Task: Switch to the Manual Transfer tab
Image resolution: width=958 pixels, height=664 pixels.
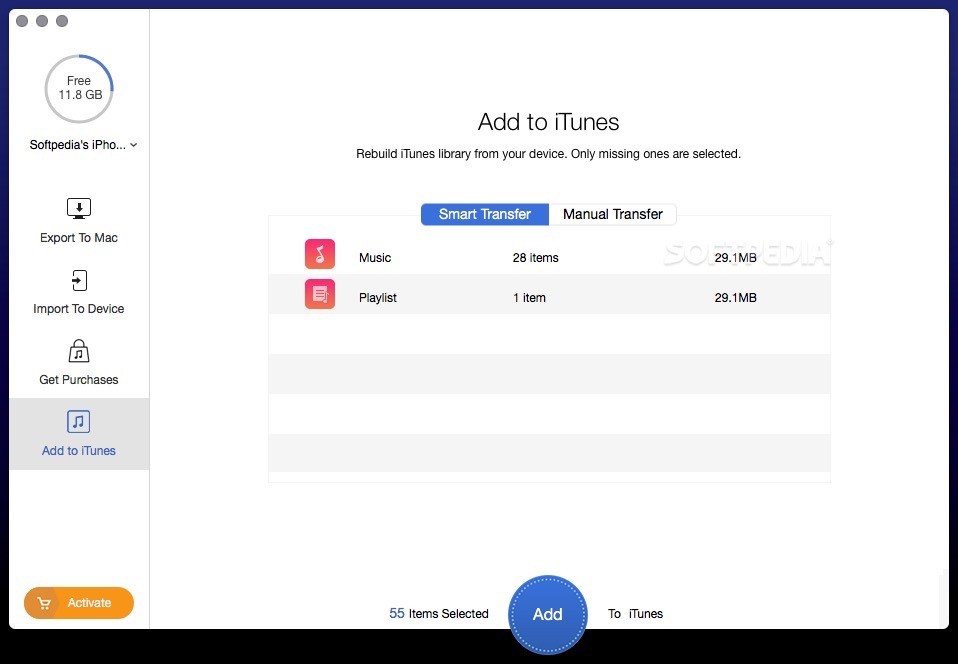Action: [x=613, y=214]
